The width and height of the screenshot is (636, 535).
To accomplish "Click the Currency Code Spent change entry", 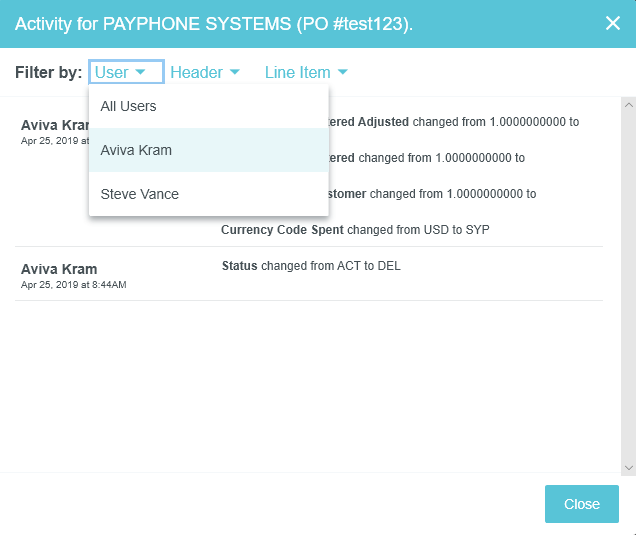I will [355, 230].
